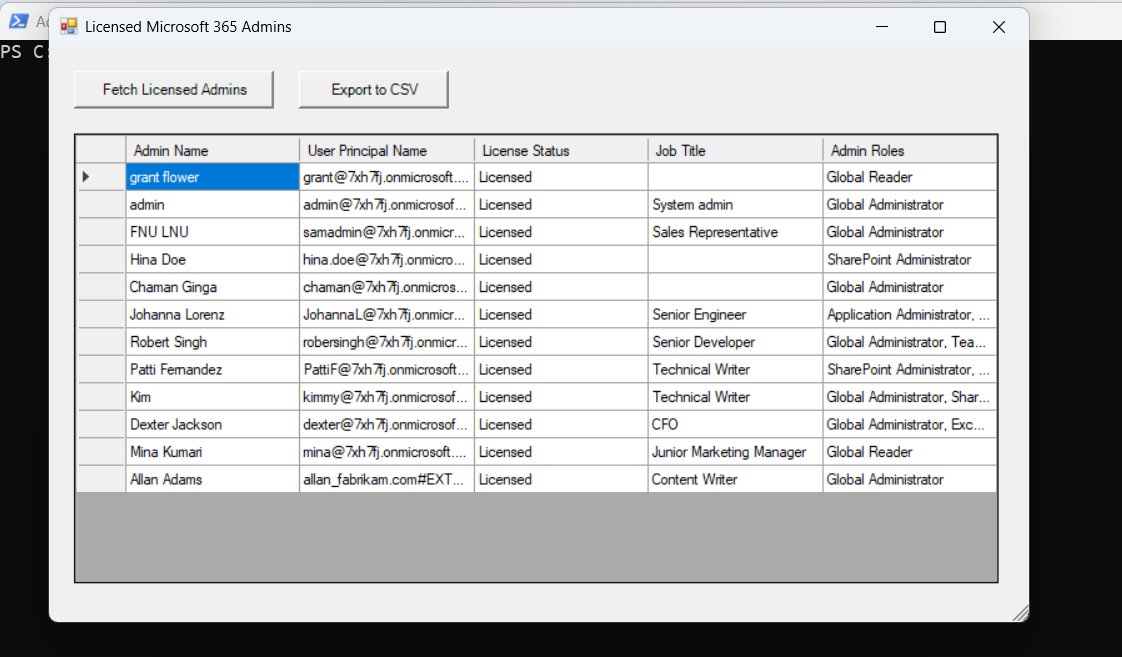Screen dimensions: 1122x657
Task: Click the window resize grip at bottom-right corner
Action: tap(1021, 613)
